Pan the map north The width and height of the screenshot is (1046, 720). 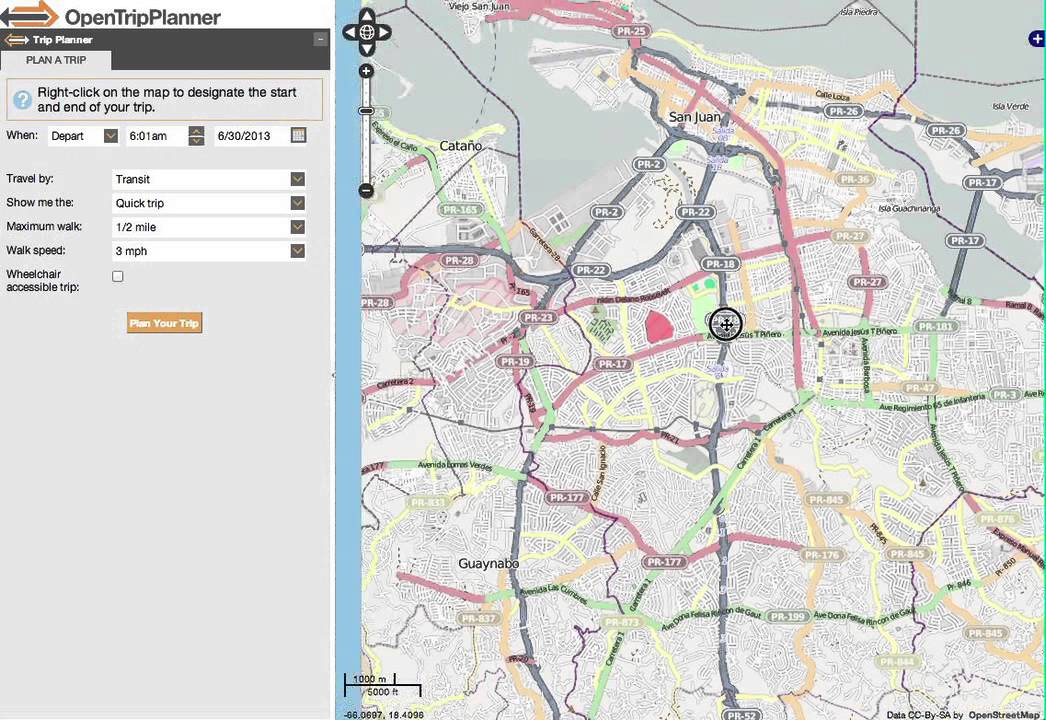point(367,15)
